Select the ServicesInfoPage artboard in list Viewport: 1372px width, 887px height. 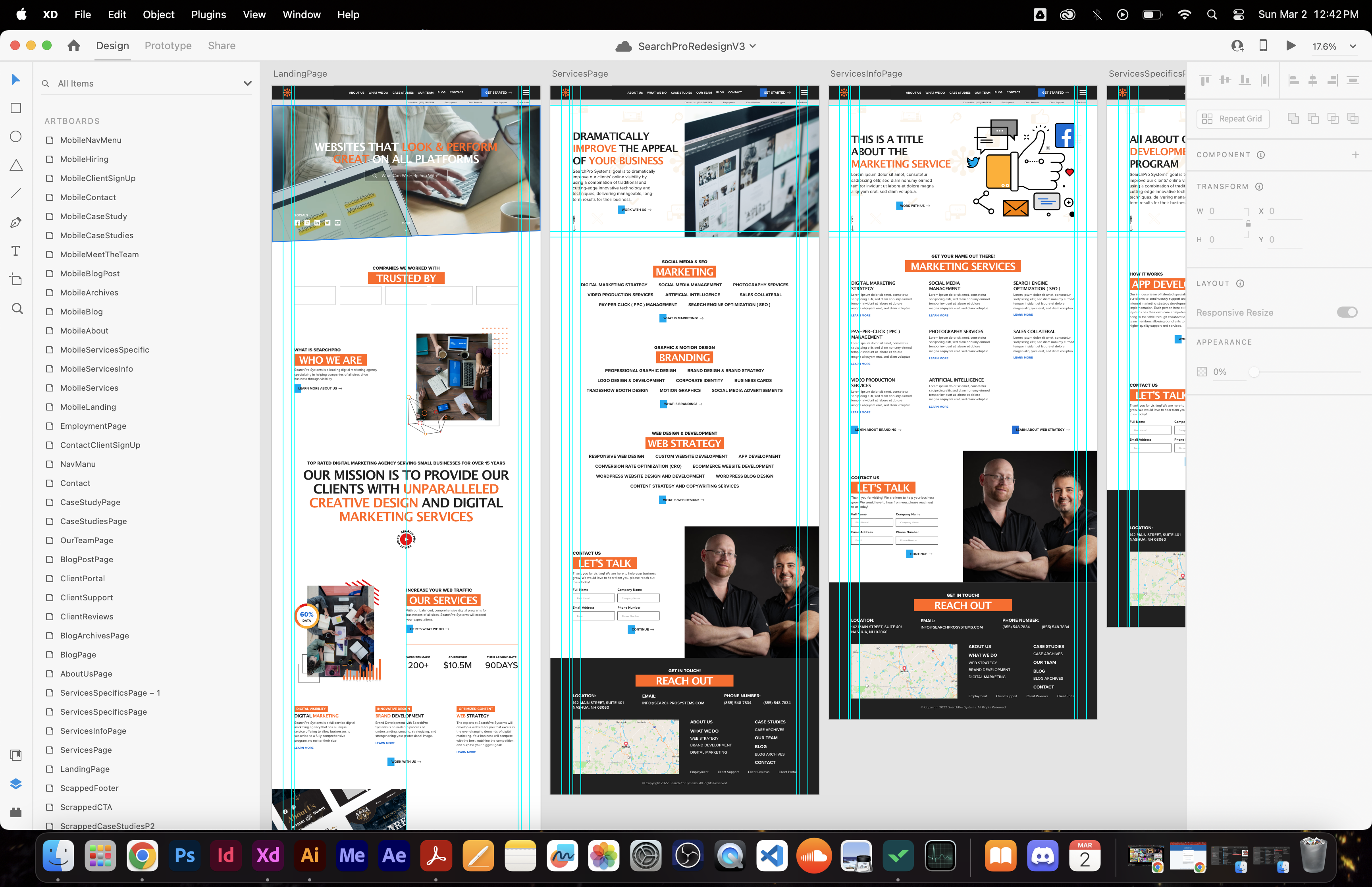tap(93, 731)
